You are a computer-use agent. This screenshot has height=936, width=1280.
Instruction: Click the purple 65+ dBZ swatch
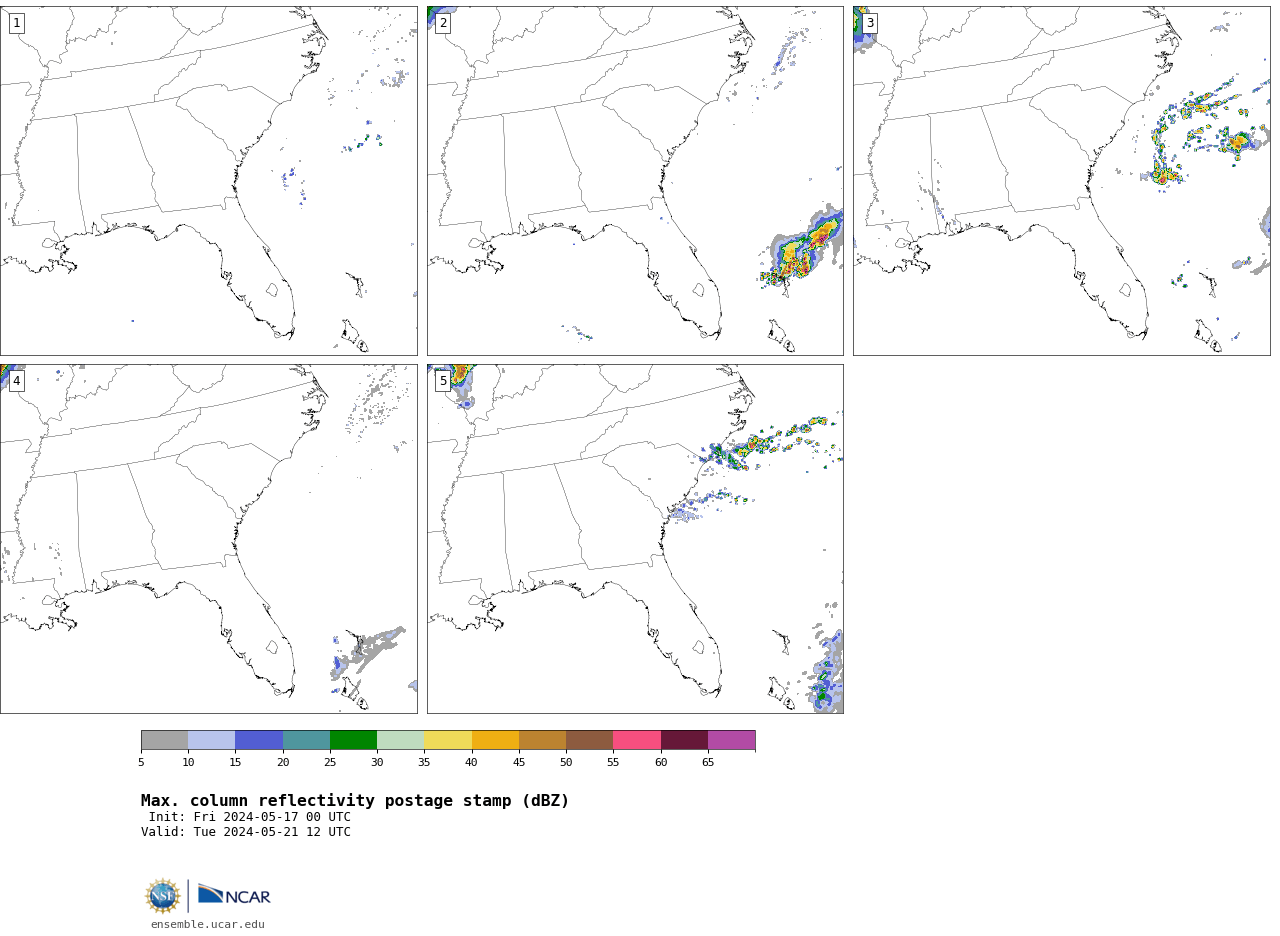pos(731,740)
